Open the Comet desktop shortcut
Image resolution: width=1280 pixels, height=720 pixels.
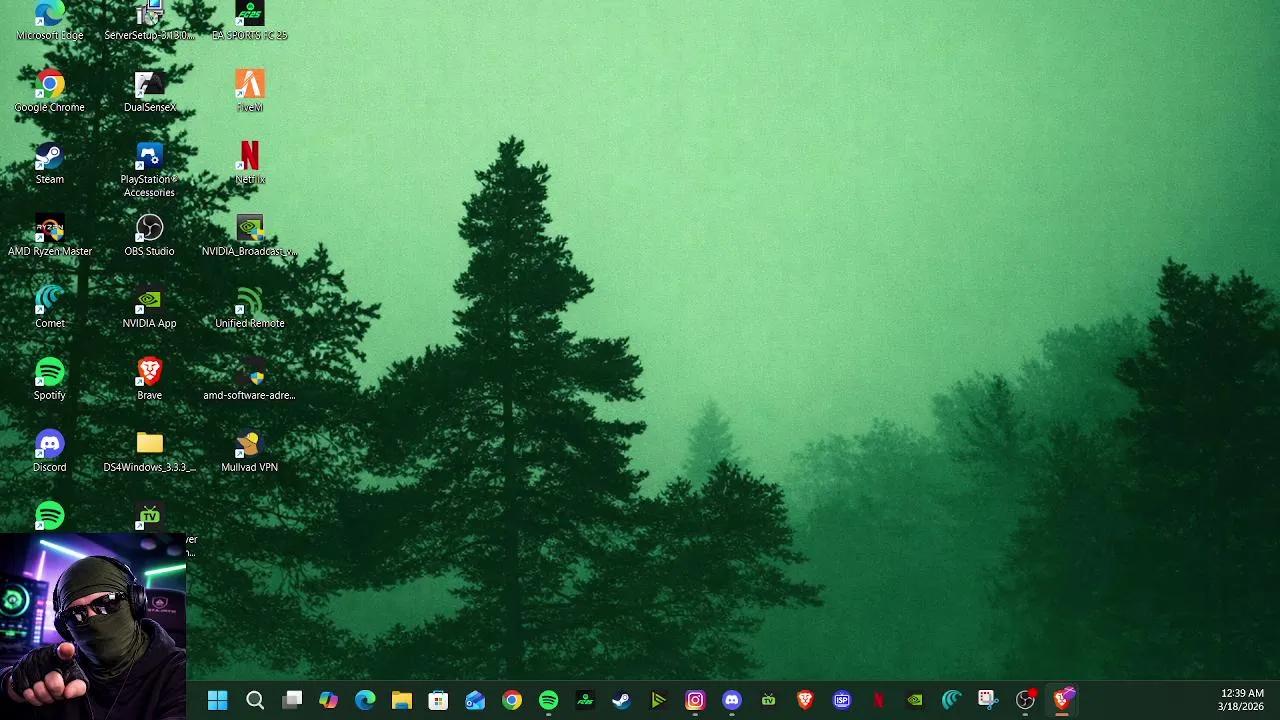(x=50, y=307)
